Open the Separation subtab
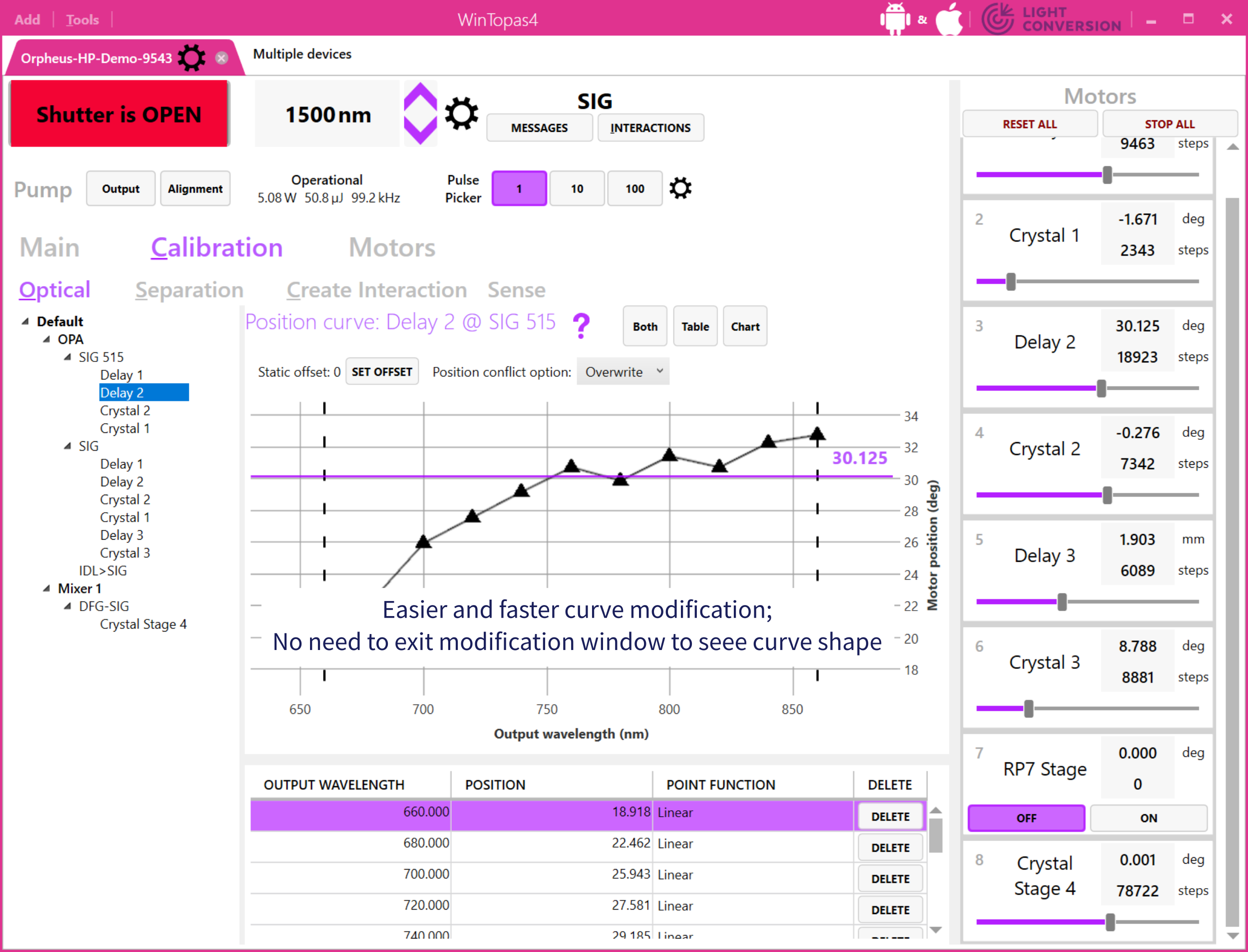Screen dimensions: 1248x952 click(x=189, y=290)
